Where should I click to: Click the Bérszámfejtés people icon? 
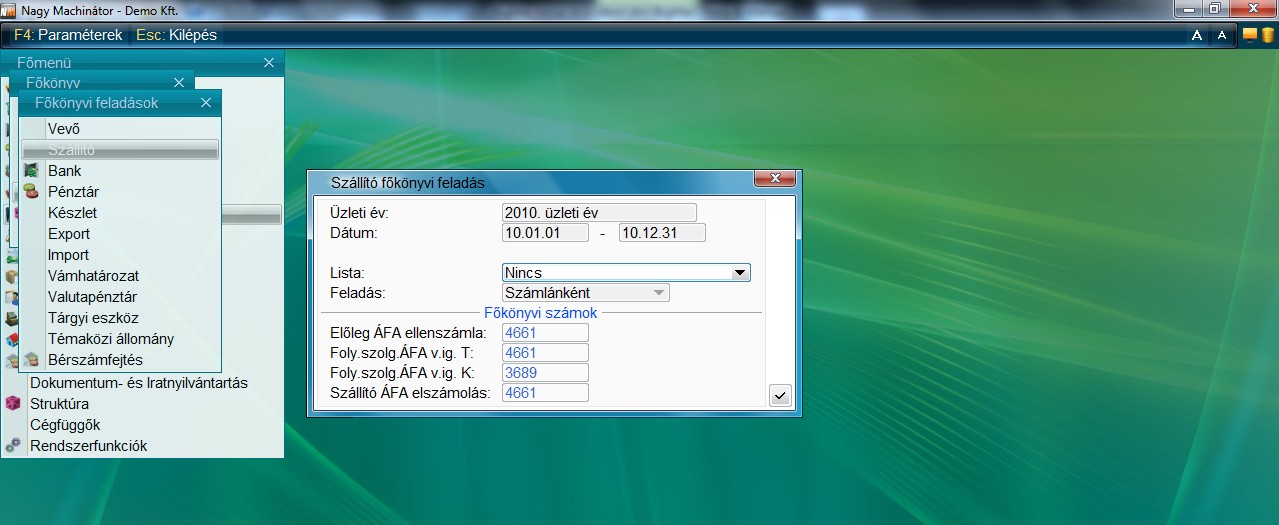[32, 360]
